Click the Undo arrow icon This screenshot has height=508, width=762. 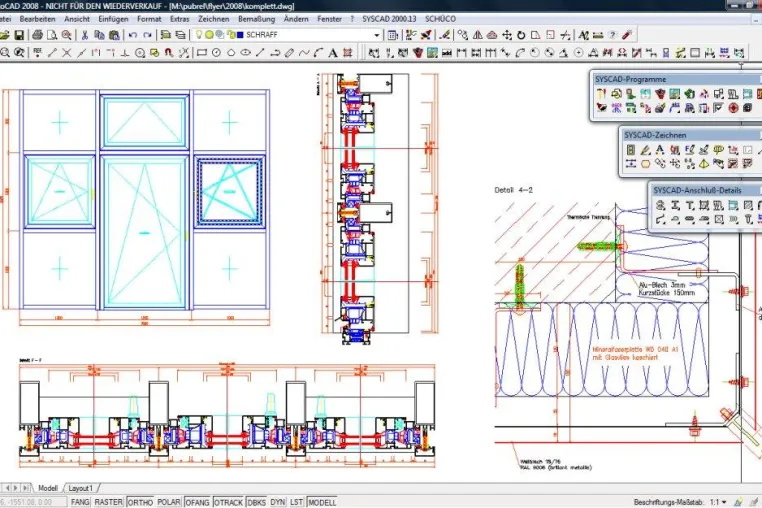133,35
